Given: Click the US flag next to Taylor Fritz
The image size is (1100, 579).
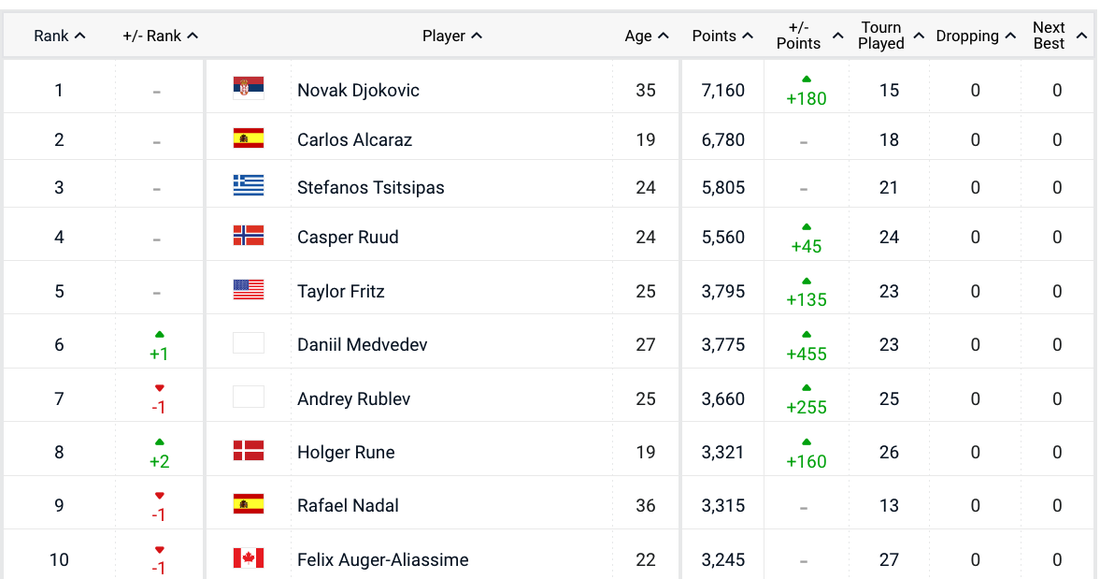Looking at the screenshot, I should tap(248, 290).
